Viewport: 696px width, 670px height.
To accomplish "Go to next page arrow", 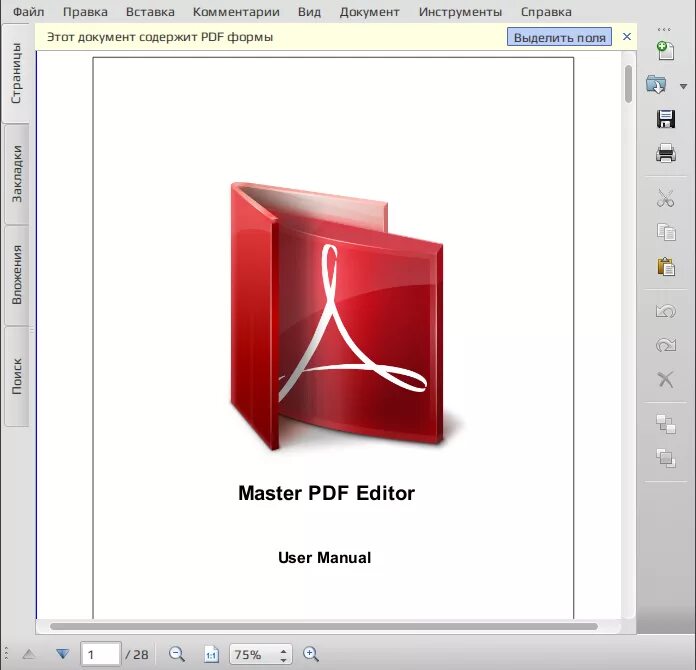I will click(x=63, y=654).
